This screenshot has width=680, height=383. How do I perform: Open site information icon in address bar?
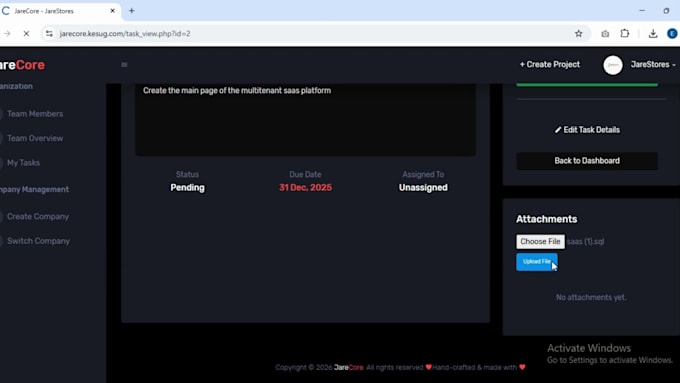(49, 33)
